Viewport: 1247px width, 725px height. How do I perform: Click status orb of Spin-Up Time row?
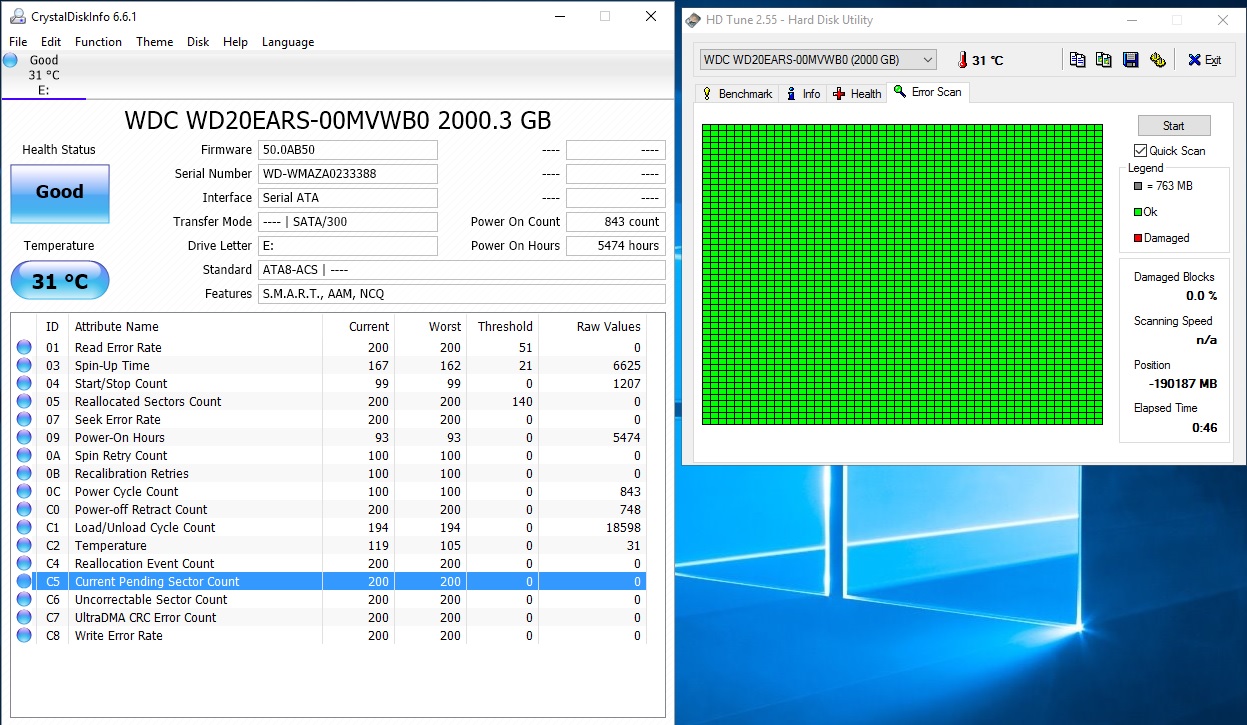pyautogui.click(x=24, y=366)
